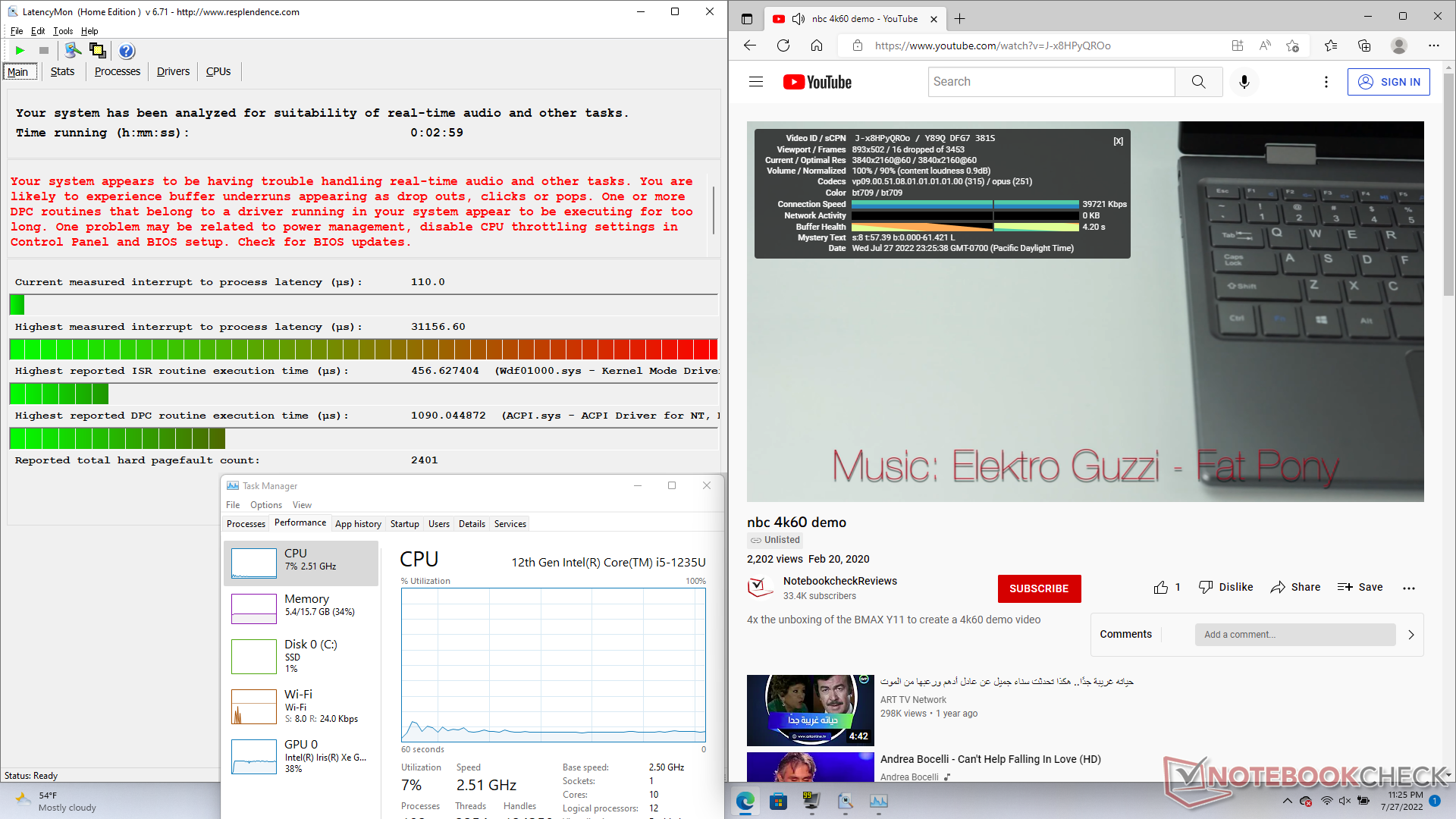
Task: Open Task Manager Details tab
Action: [x=472, y=524]
